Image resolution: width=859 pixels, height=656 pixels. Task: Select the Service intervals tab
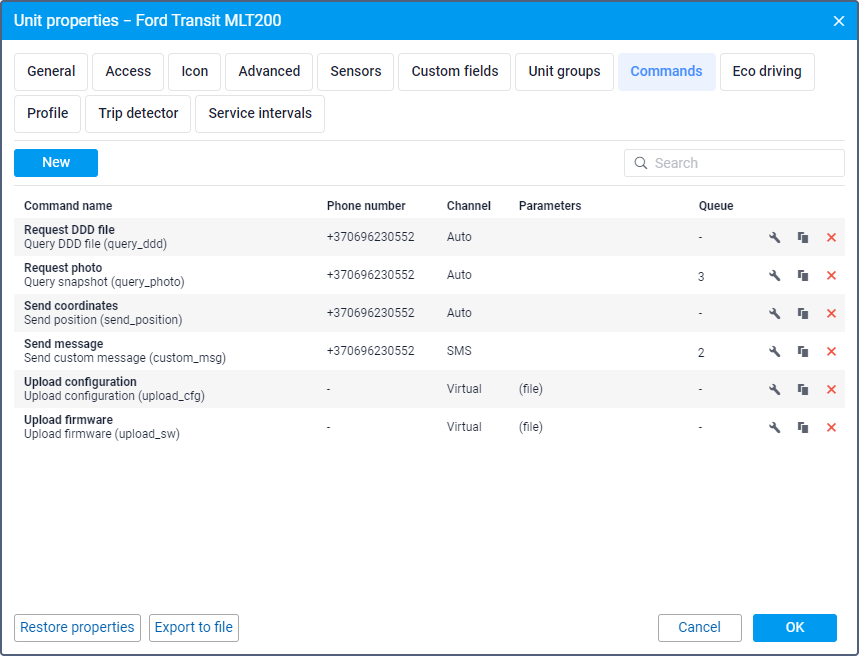pyautogui.click(x=260, y=114)
